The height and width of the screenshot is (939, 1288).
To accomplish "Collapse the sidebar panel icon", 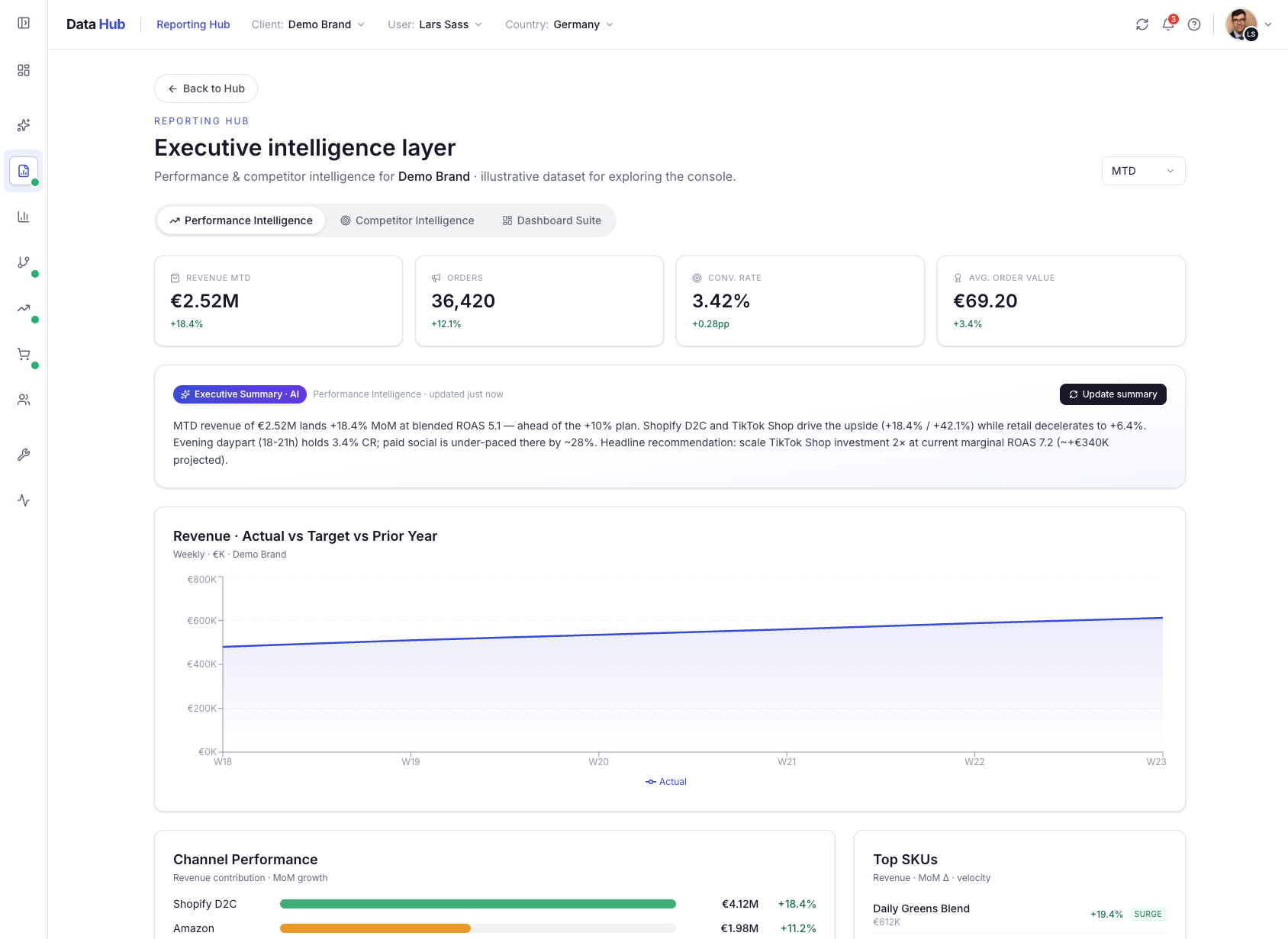I will point(24,24).
